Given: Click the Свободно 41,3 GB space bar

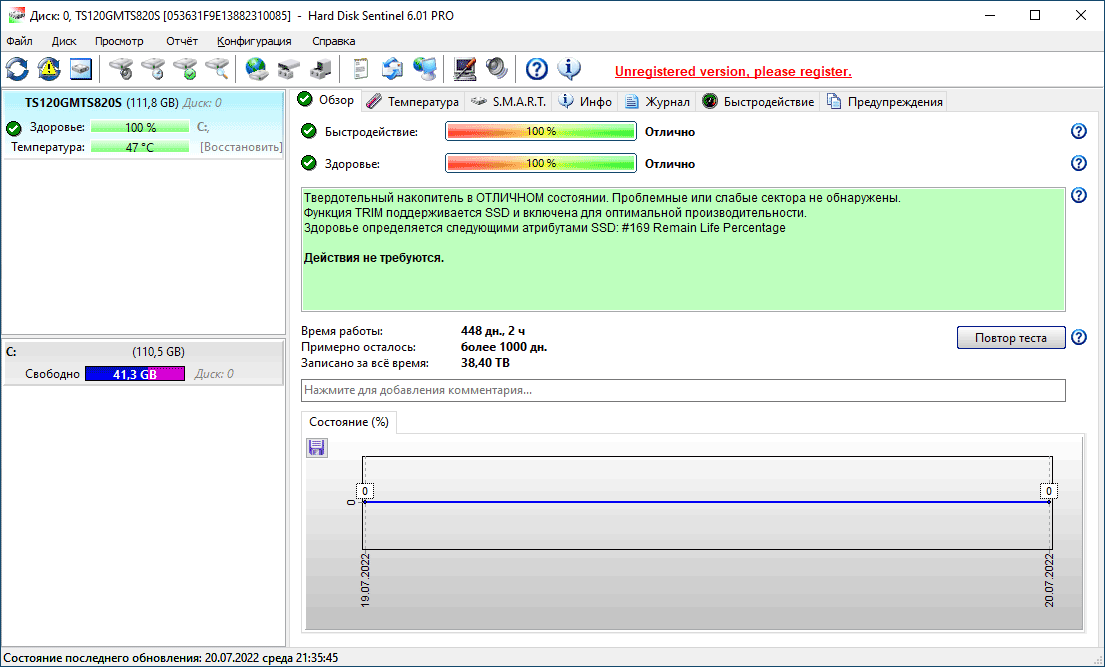Looking at the screenshot, I should 135,374.
